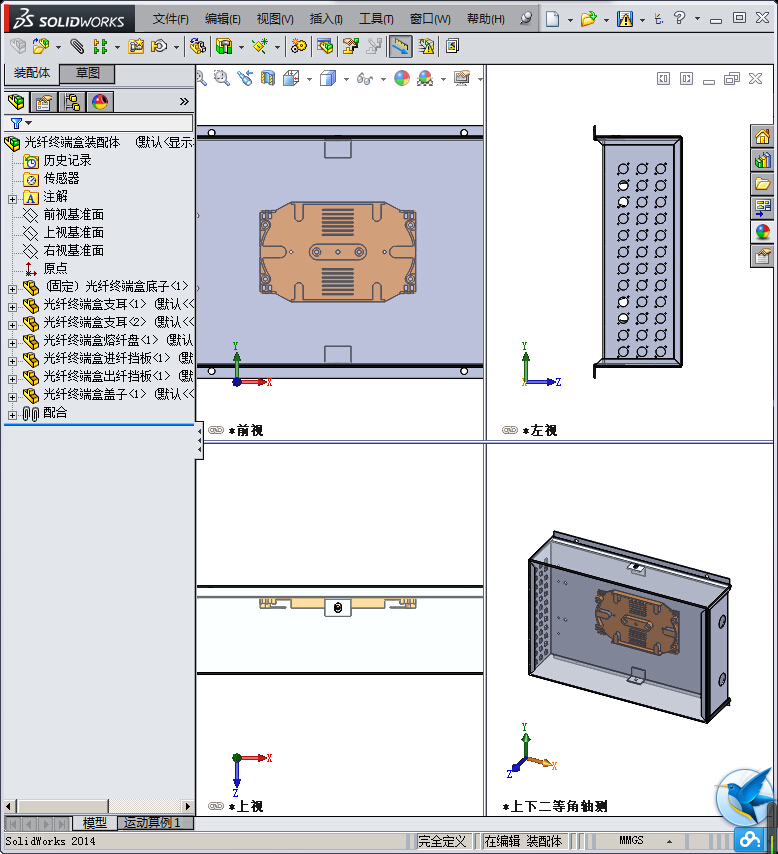Open the Display Style dropdown arrow
The image size is (778, 854).
point(346,80)
